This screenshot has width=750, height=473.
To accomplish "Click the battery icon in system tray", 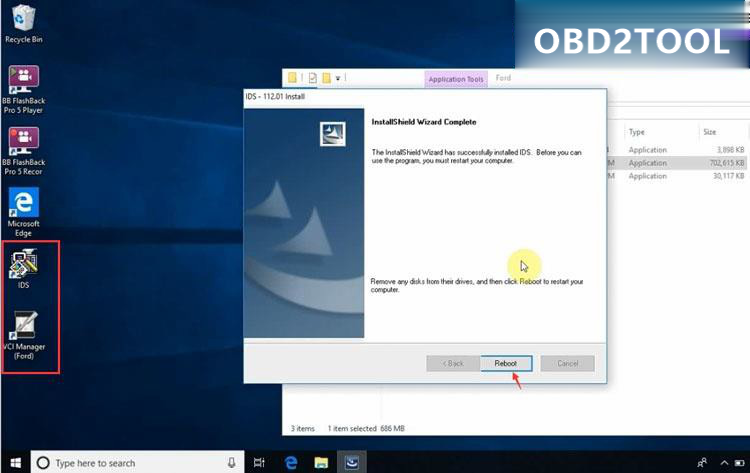I will point(739,462).
